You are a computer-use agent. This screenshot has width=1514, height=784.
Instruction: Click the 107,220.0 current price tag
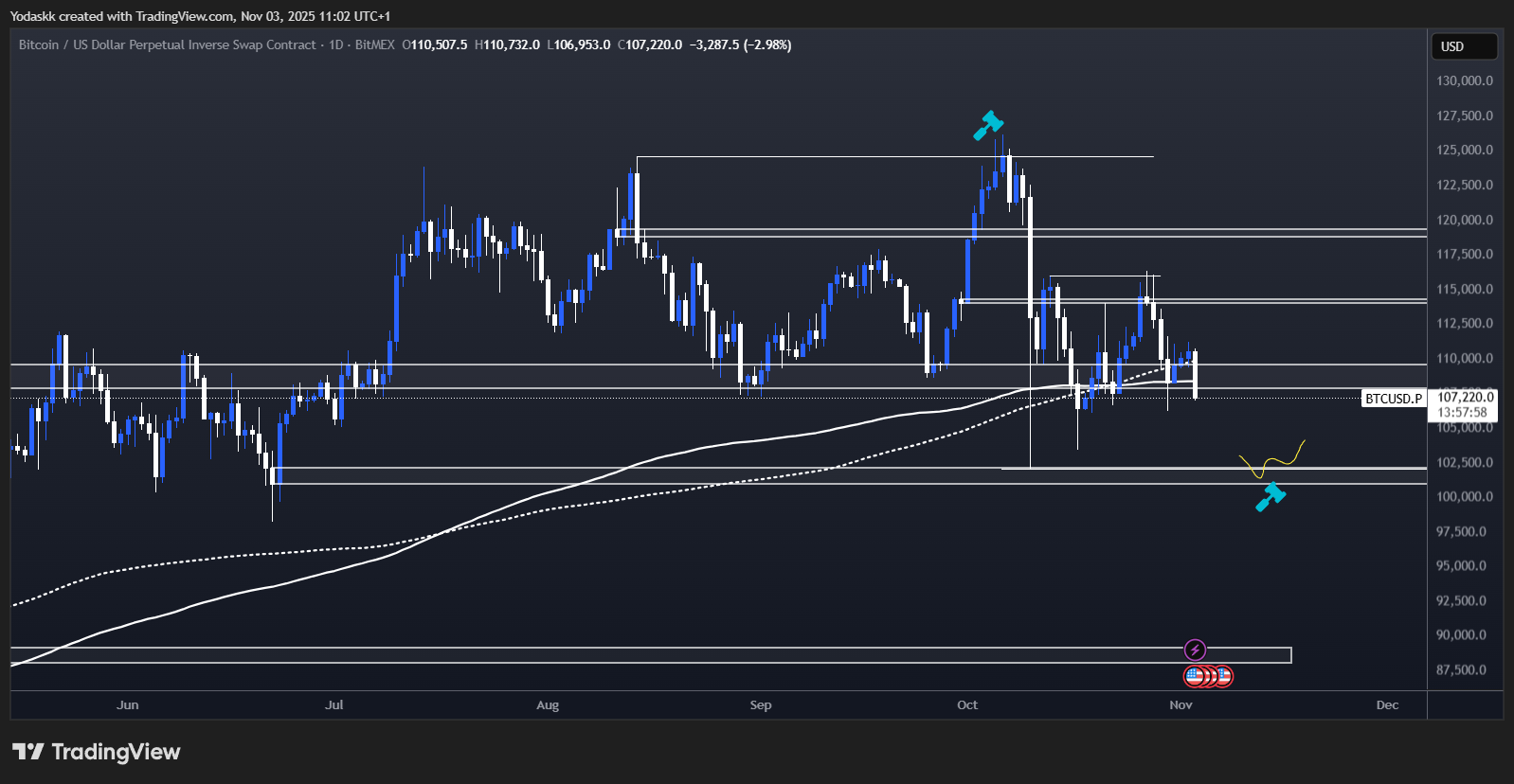[1465, 398]
